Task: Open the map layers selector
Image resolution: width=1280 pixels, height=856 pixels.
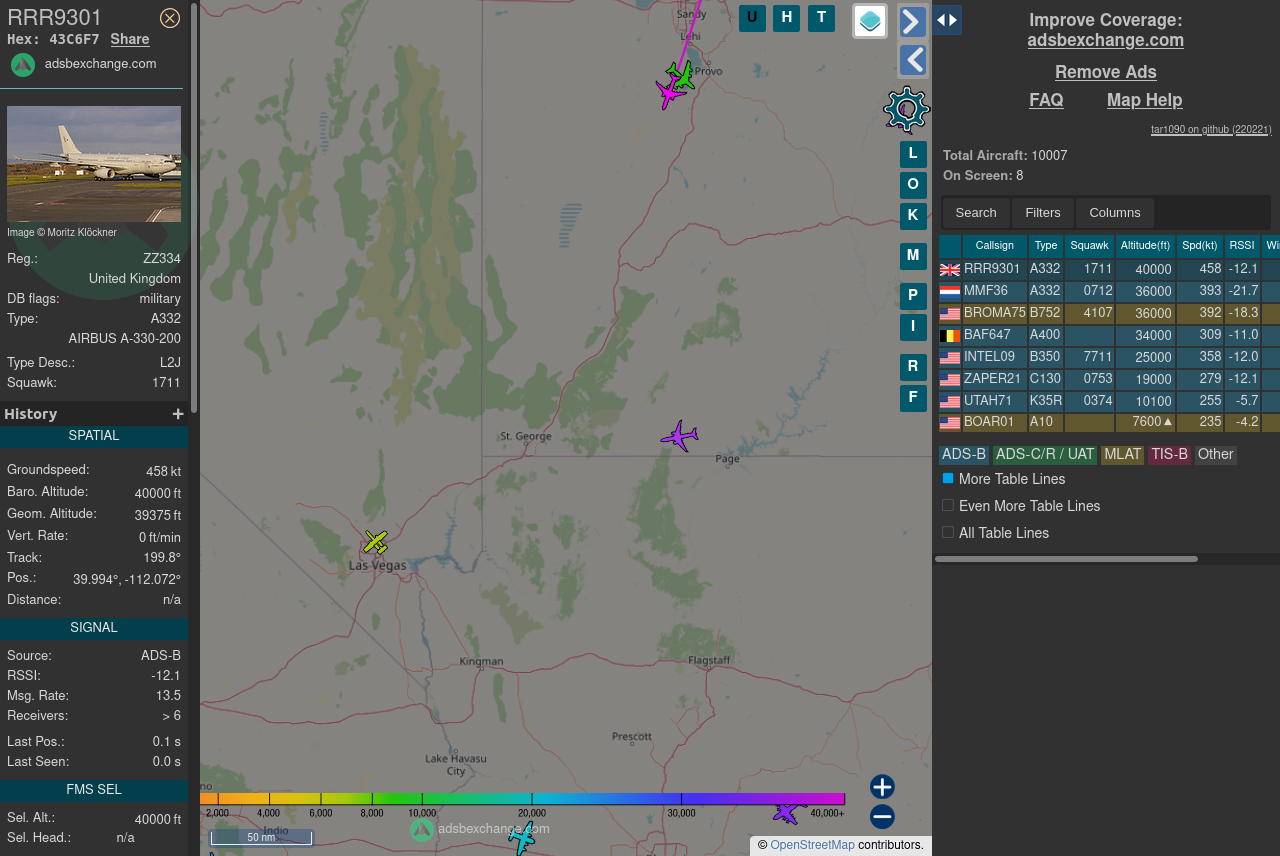Action: 870,21
